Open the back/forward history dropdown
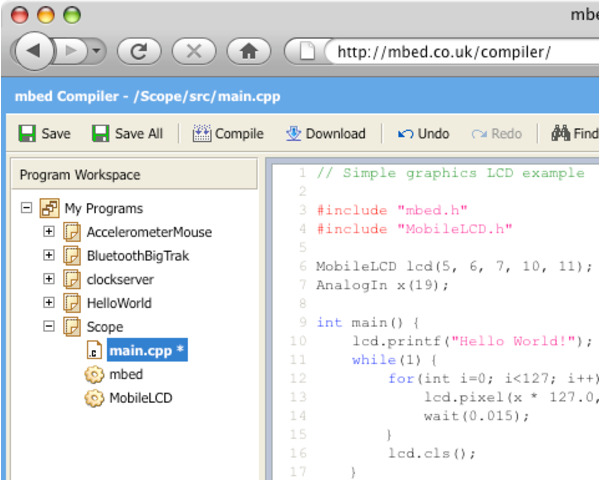Image resolution: width=600 pixels, height=480 pixels. point(96,50)
